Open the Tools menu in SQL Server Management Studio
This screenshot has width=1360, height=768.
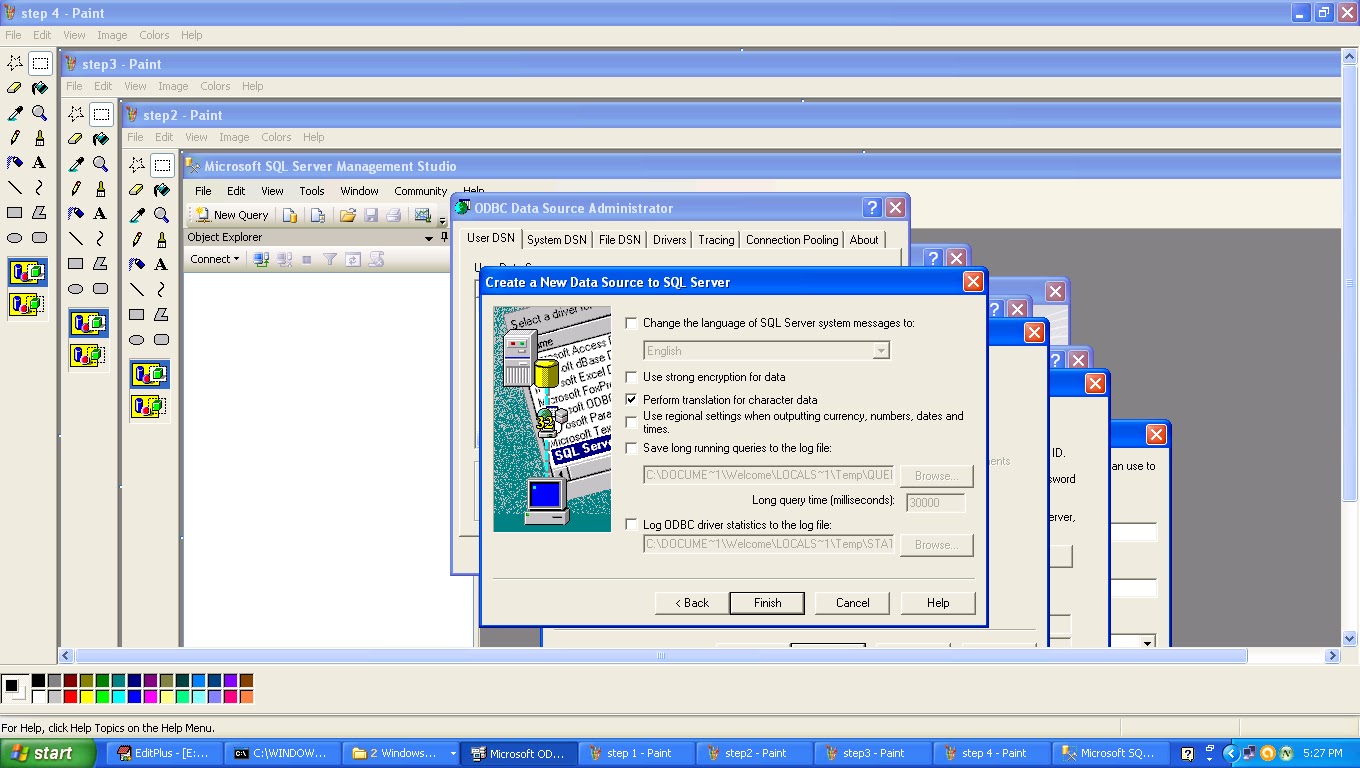312,191
